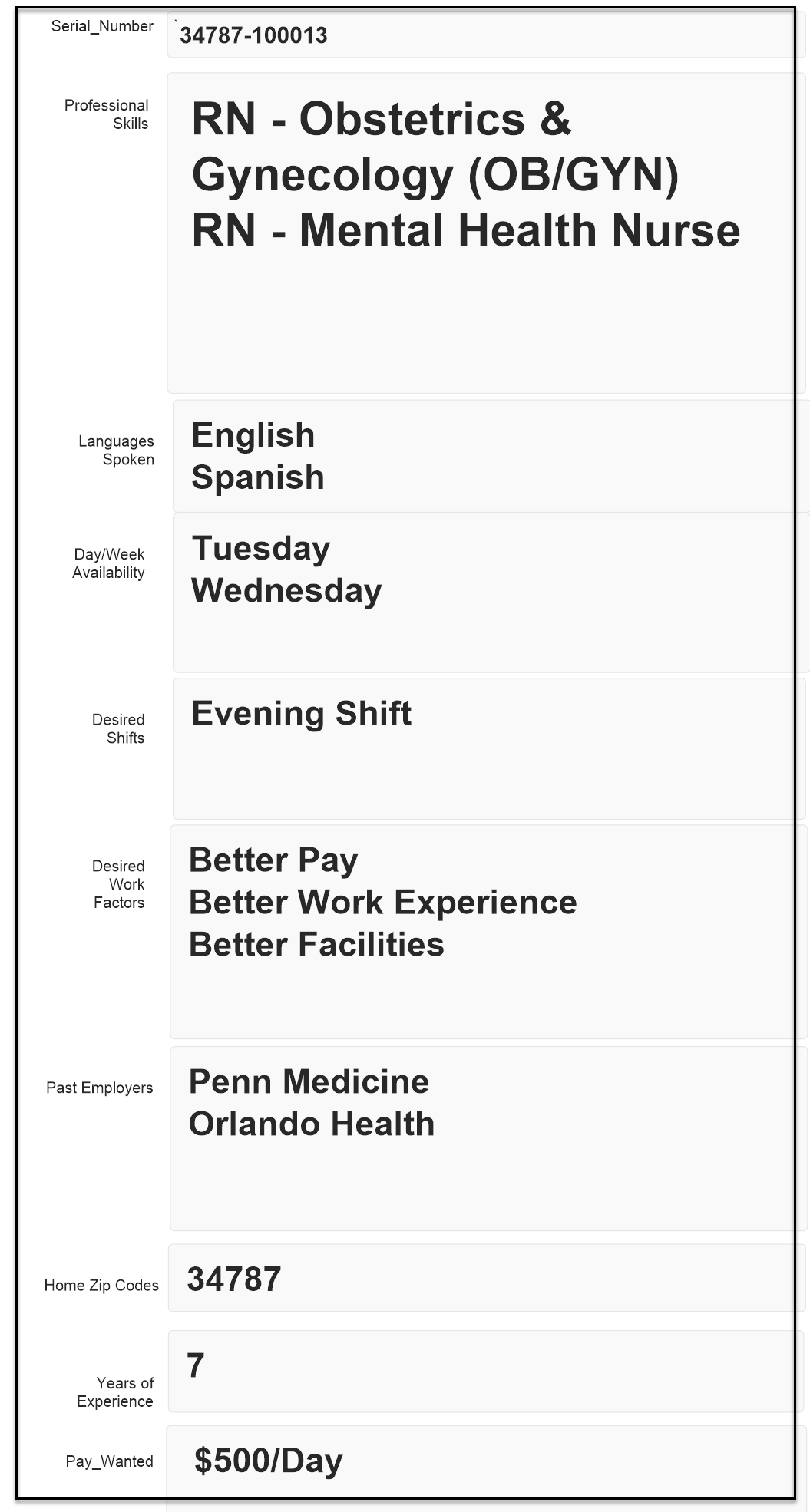Click the 'Past Employers' label

(x=99, y=1088)
